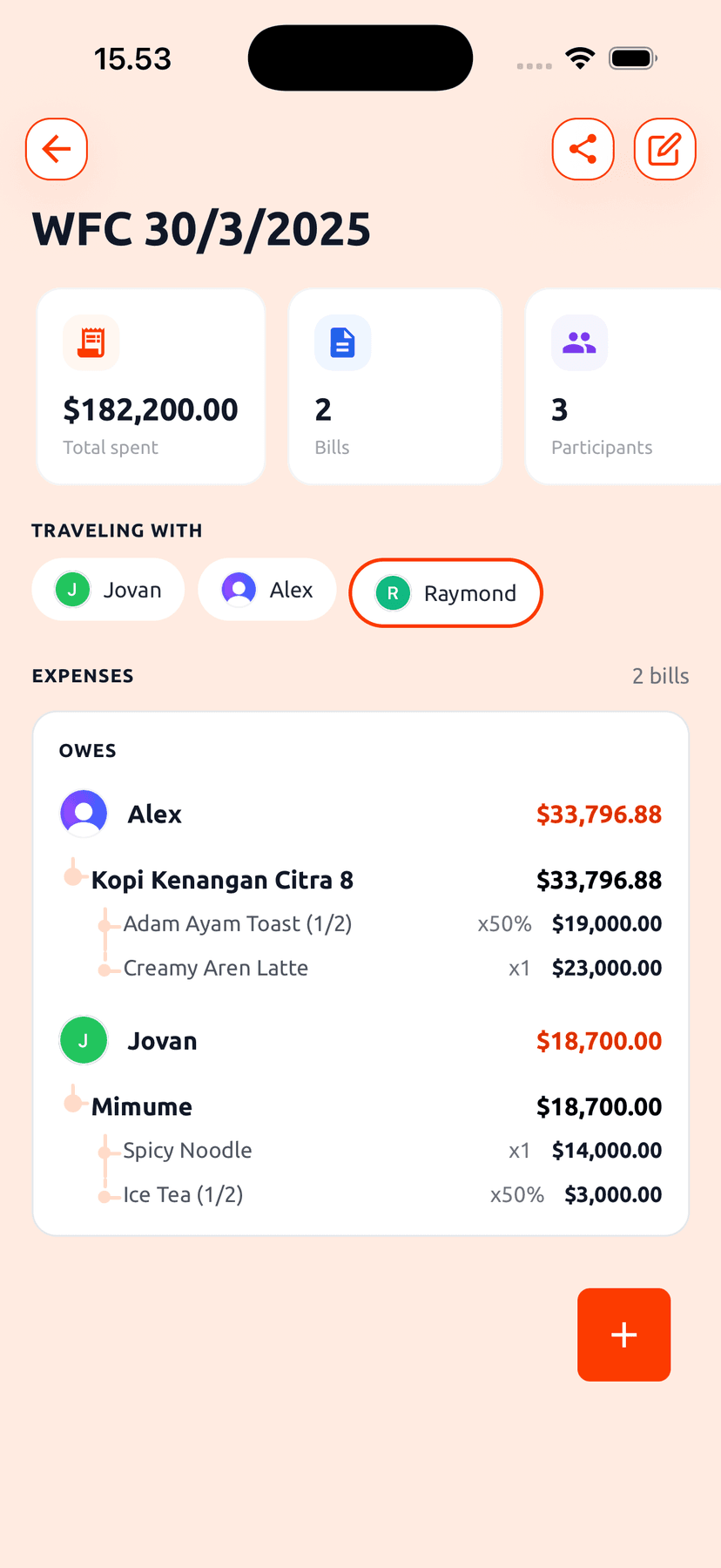The image size is (721, 1568).
Task: Click the people icon on Participants card
Action: point(579,342)
